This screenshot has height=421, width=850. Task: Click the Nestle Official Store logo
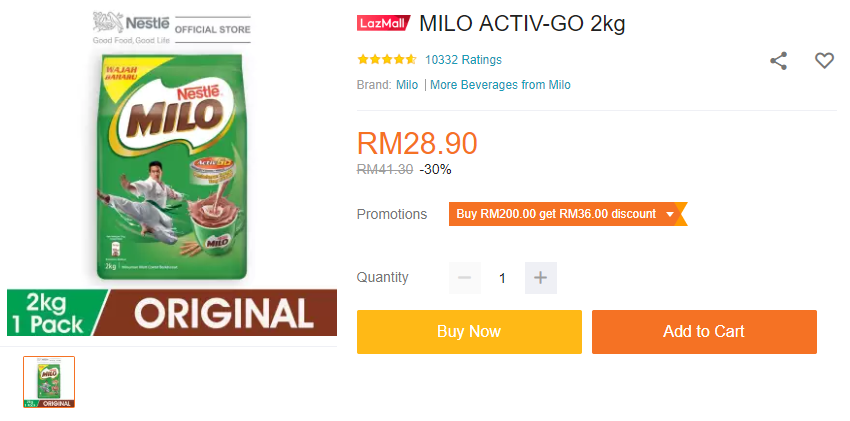(171, 29)
